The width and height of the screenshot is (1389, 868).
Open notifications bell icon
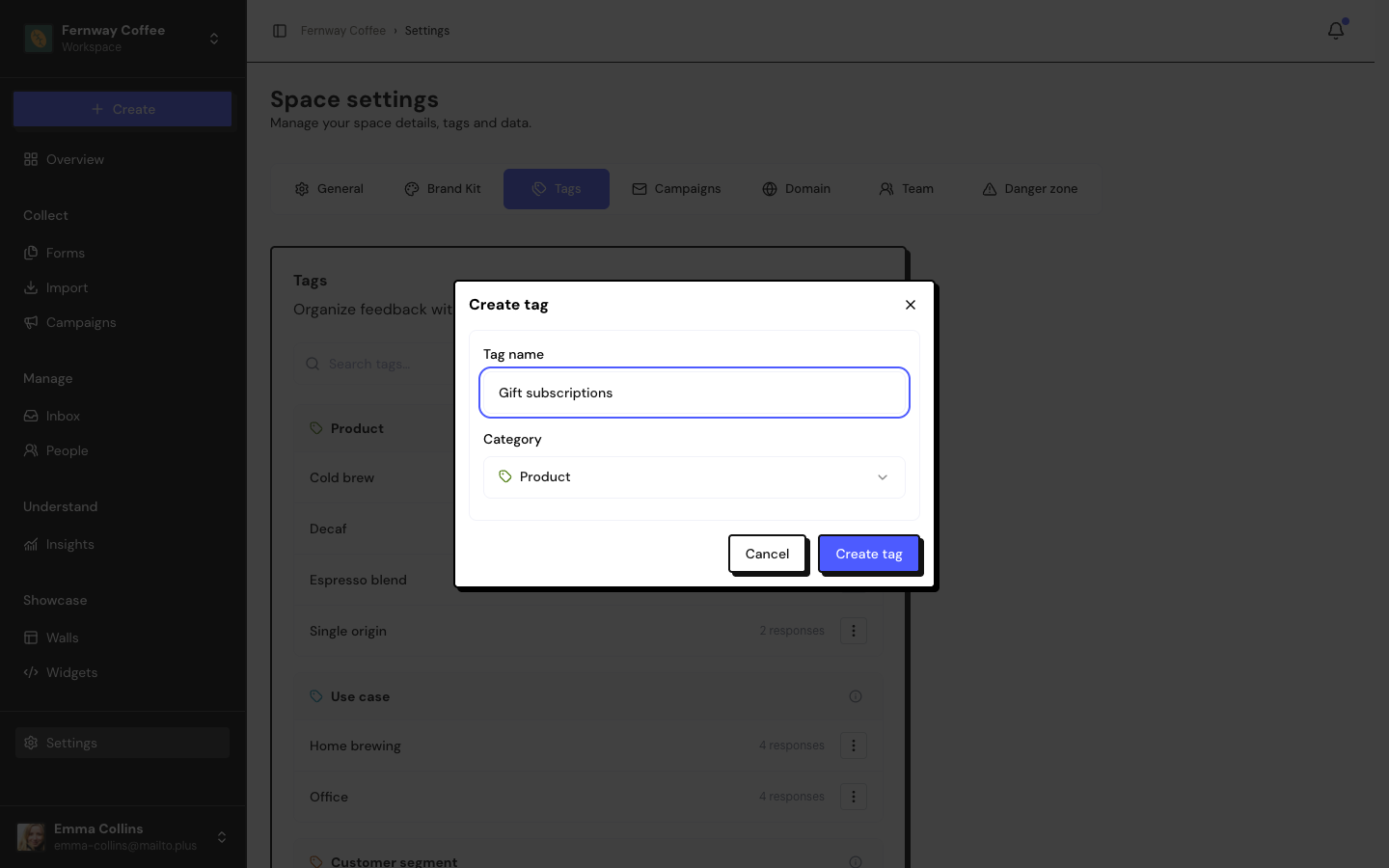point(1336,31)
